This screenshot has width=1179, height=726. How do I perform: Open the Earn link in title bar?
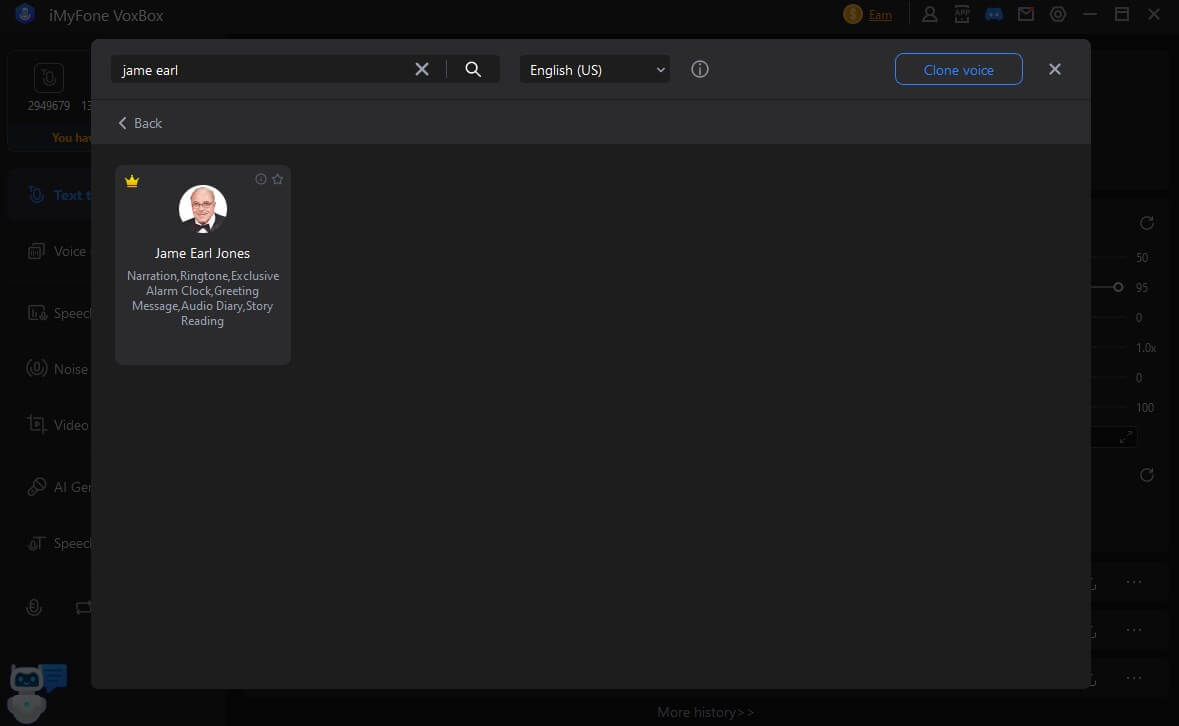(880, 15)
